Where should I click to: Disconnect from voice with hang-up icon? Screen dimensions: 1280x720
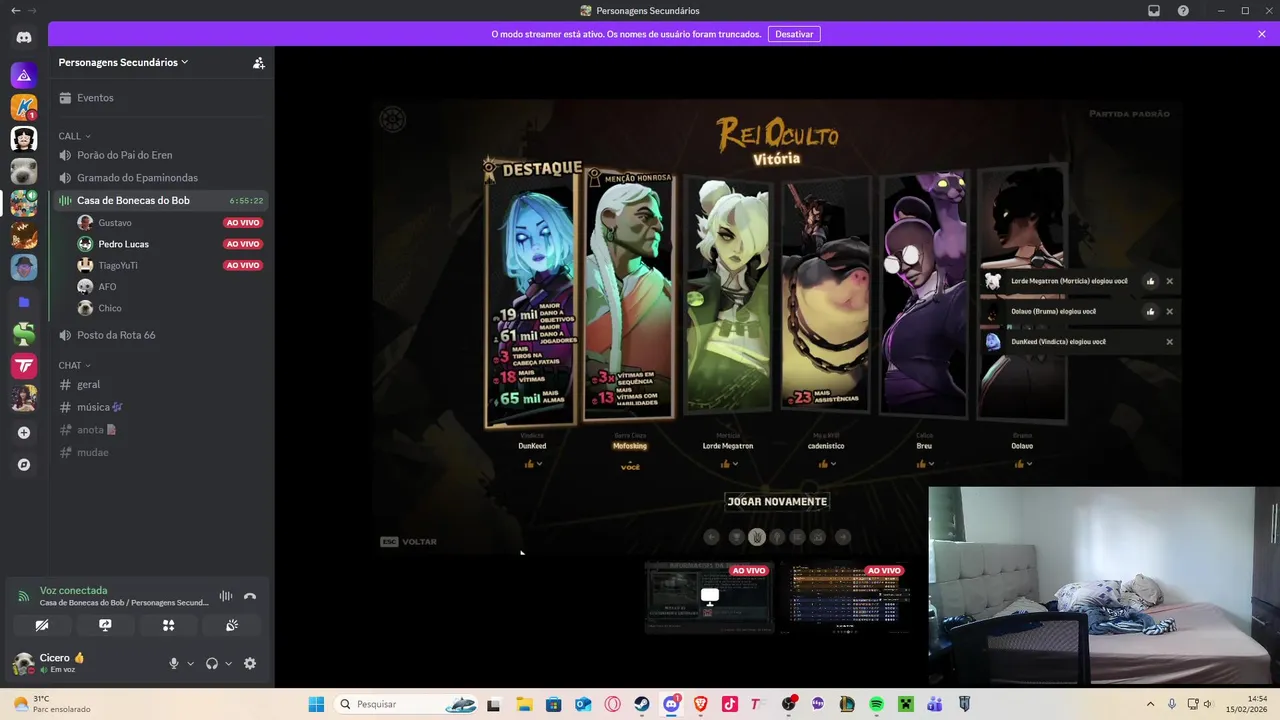pos(250,596)
